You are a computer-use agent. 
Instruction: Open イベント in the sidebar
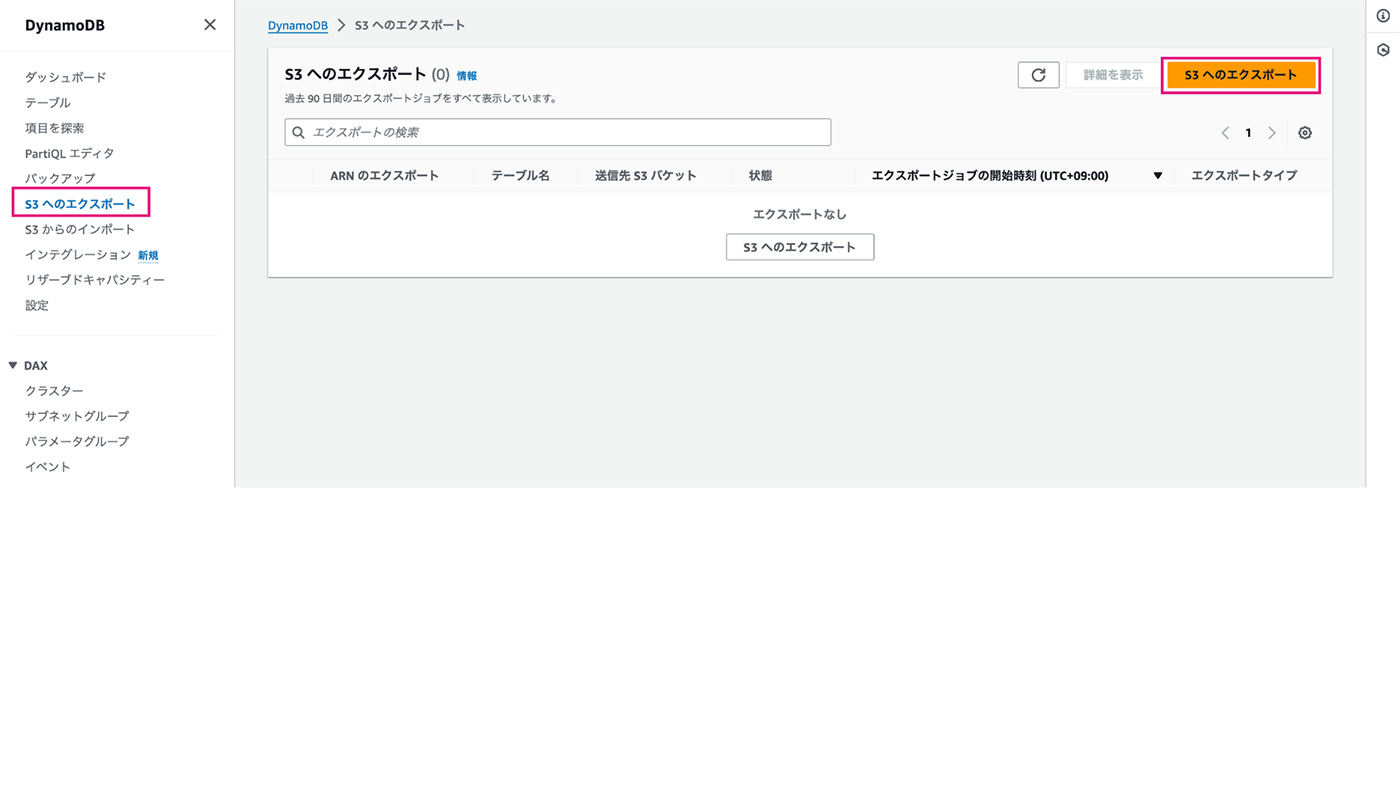tap(48, 467)
